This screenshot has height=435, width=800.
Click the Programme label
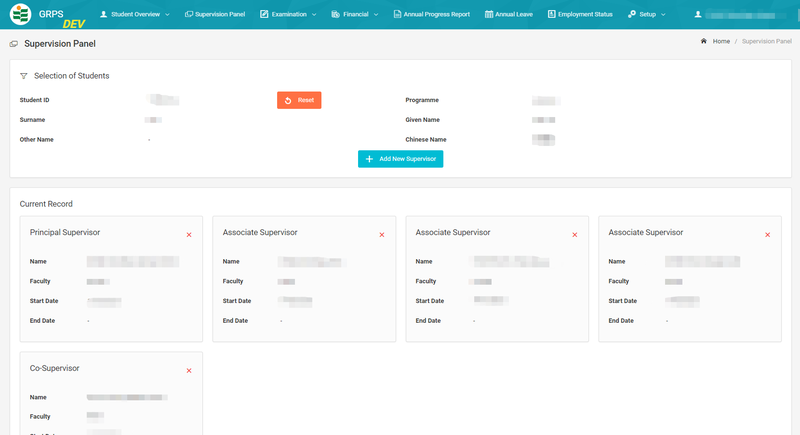pos(422,100)
